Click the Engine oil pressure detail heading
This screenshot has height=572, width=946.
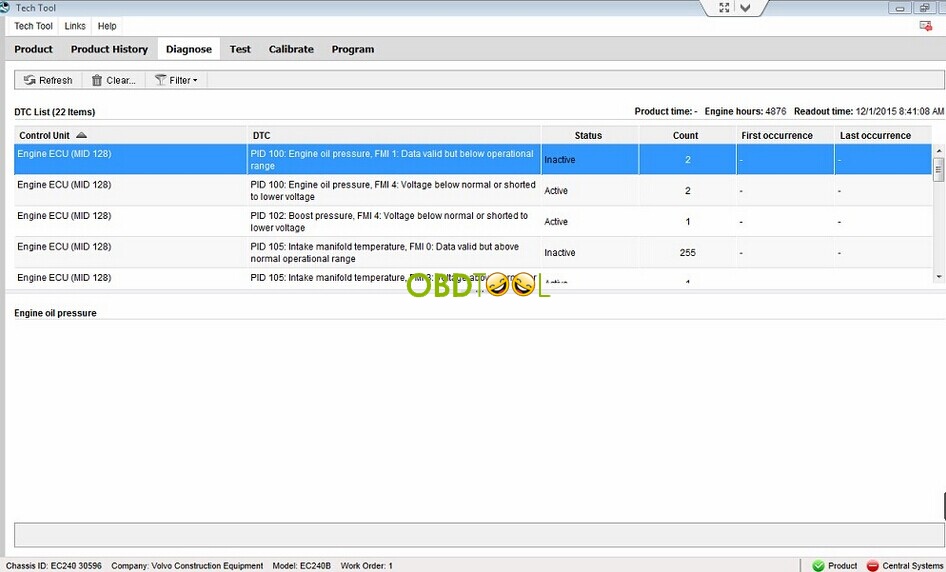[x=56, y=313]
